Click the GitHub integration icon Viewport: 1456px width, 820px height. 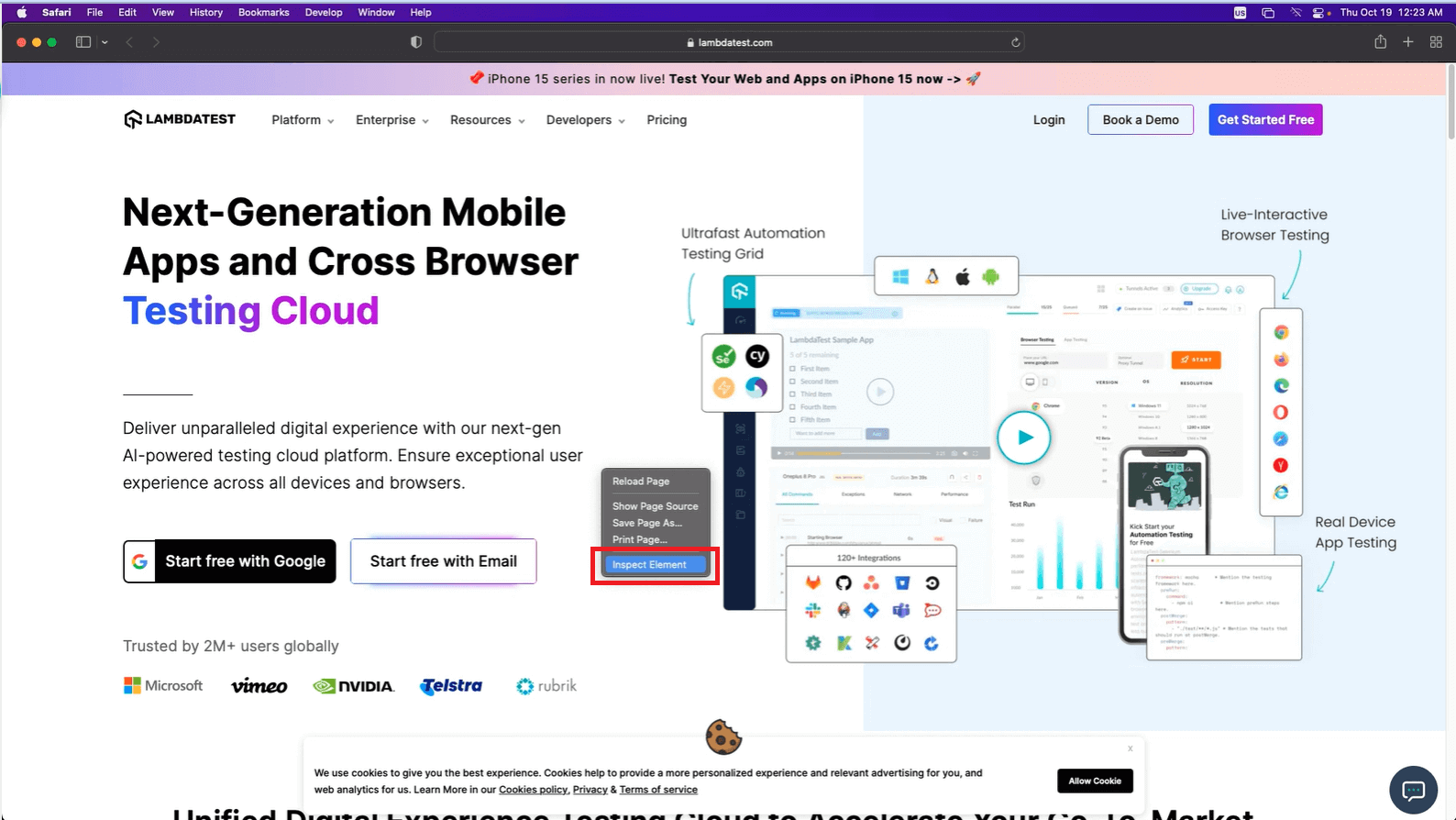tap(844, 582)
